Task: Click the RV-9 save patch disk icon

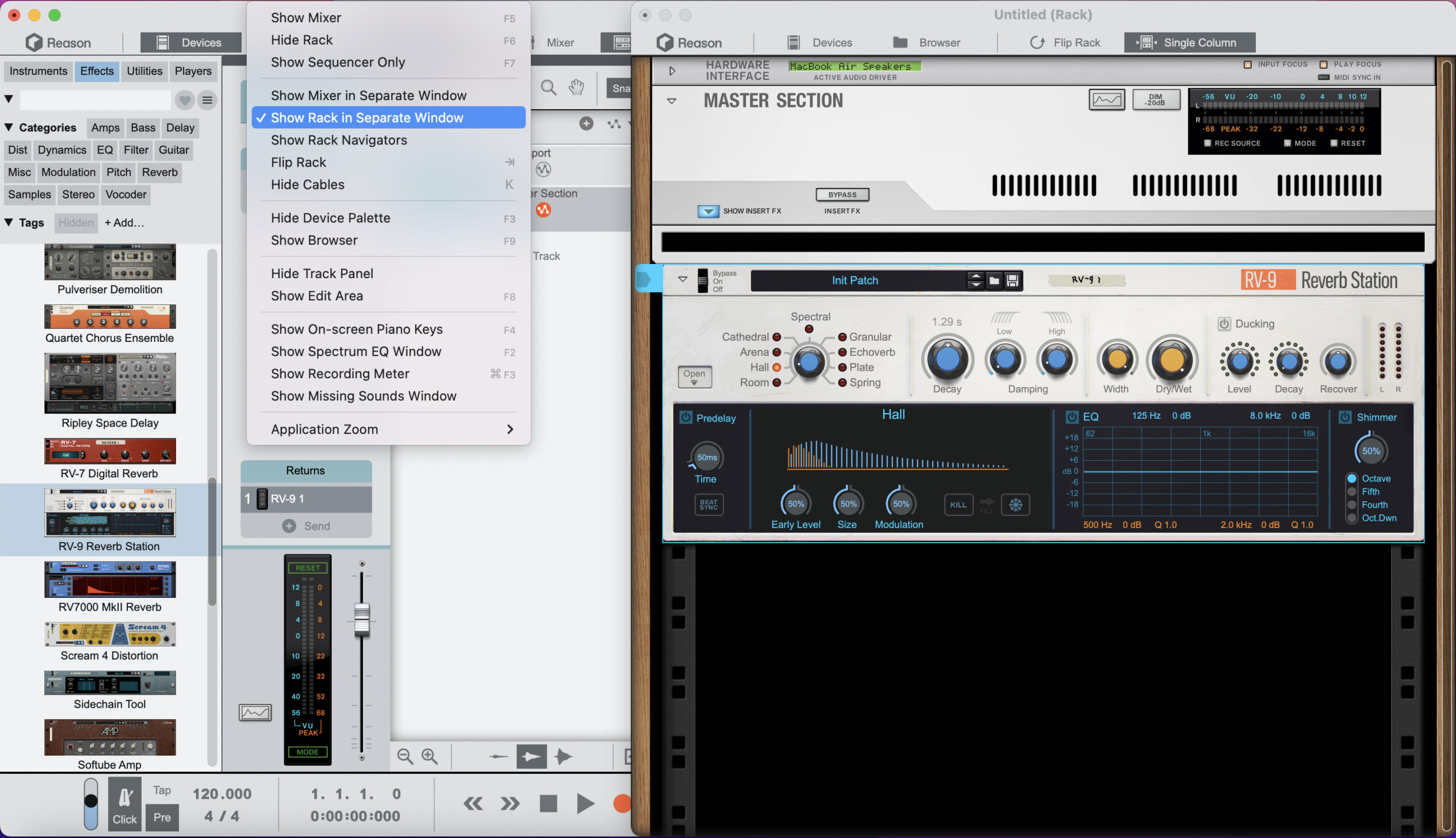Action: pyautogui.click(x=1012, y=280)
